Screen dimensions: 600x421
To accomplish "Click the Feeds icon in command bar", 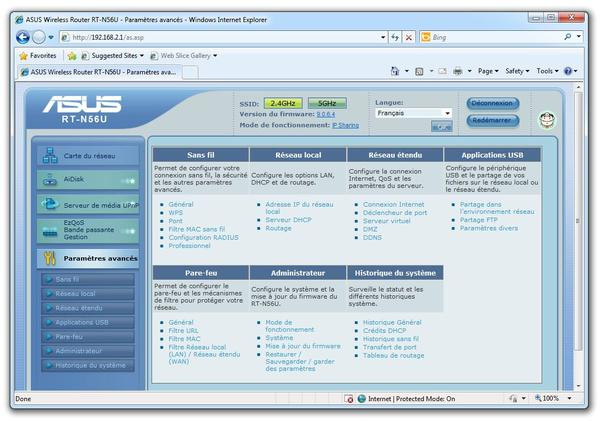I will click(419, 71).
